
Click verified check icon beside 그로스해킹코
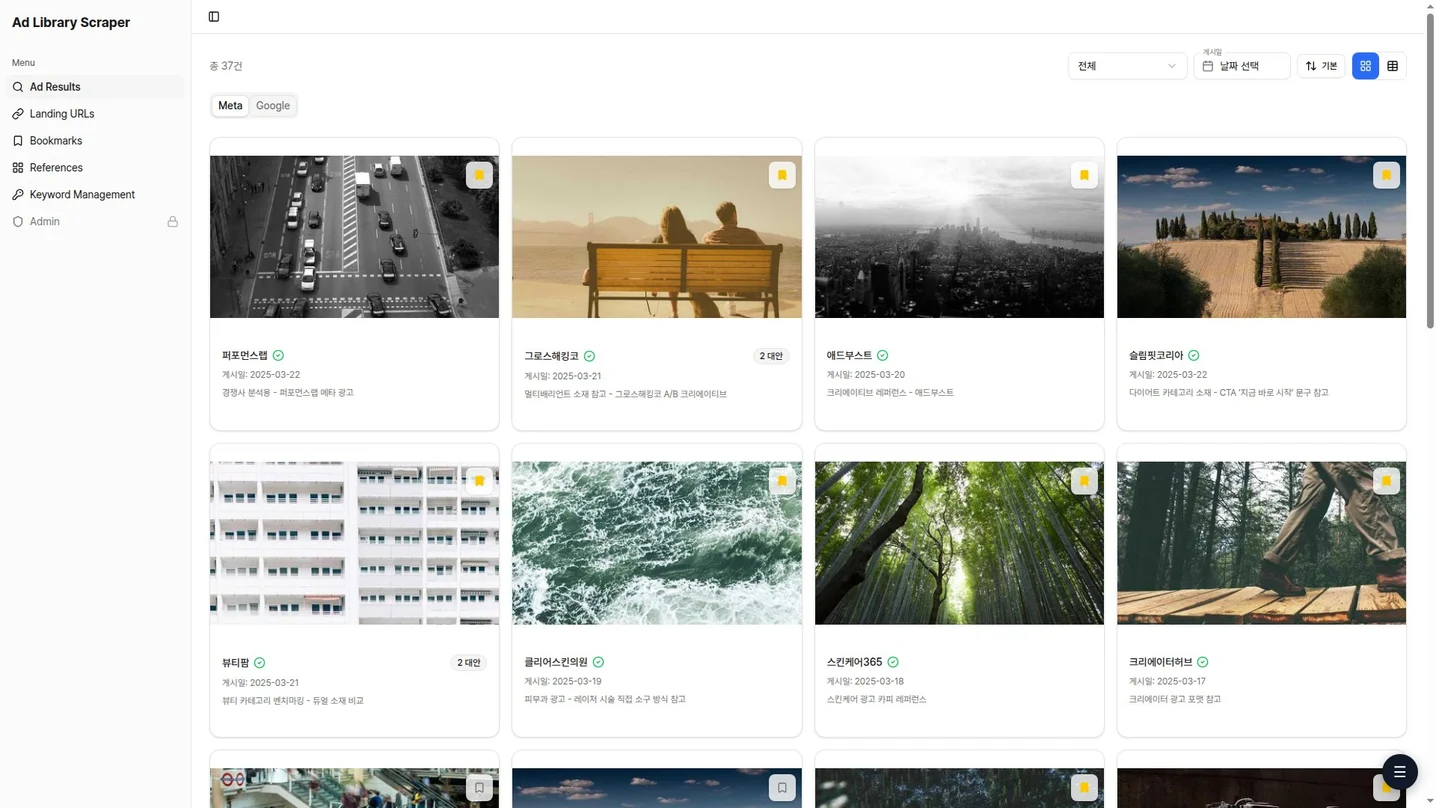[589, 356]
